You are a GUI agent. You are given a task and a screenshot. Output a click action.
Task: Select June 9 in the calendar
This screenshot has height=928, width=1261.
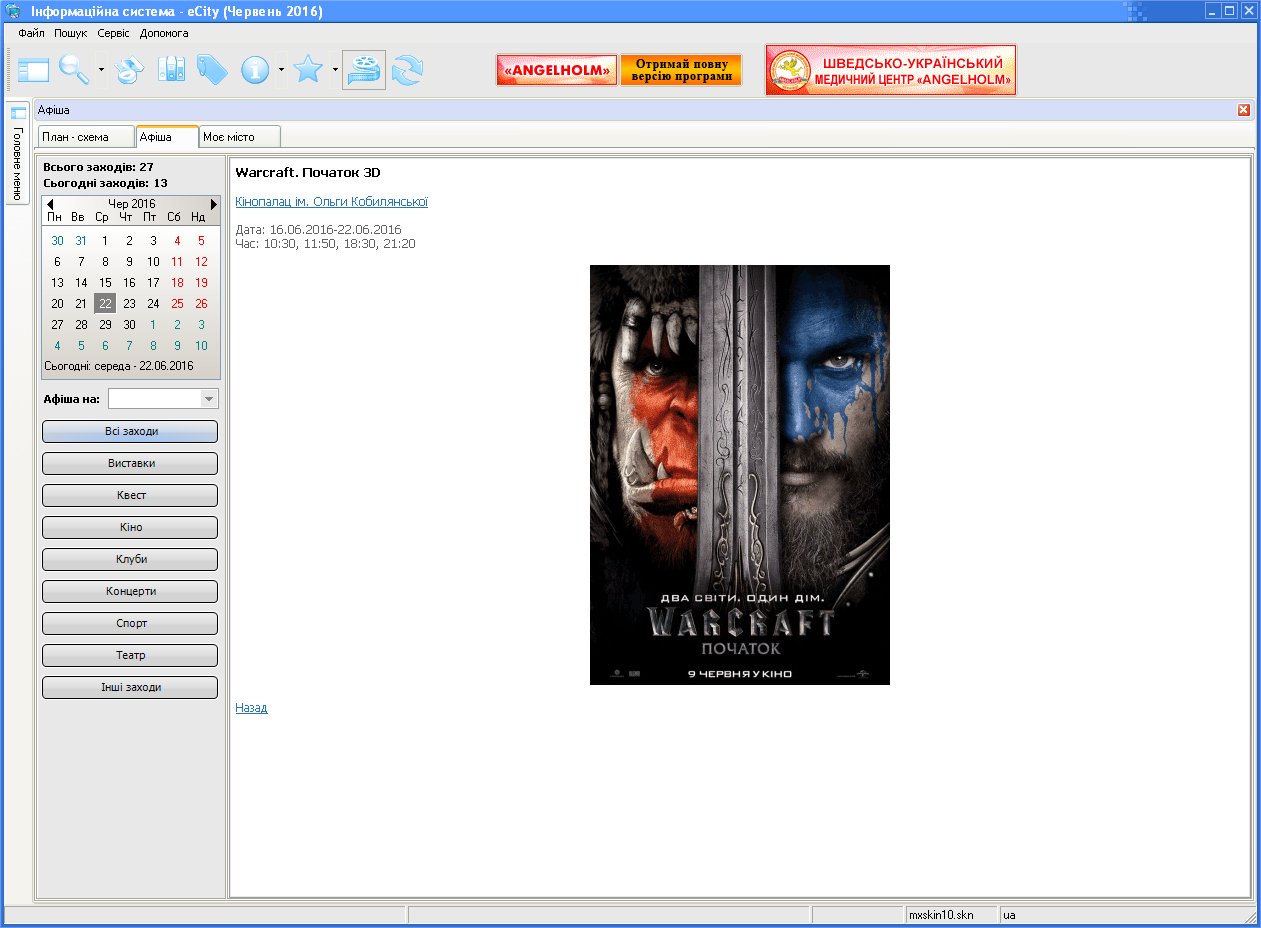click(129, 261)
